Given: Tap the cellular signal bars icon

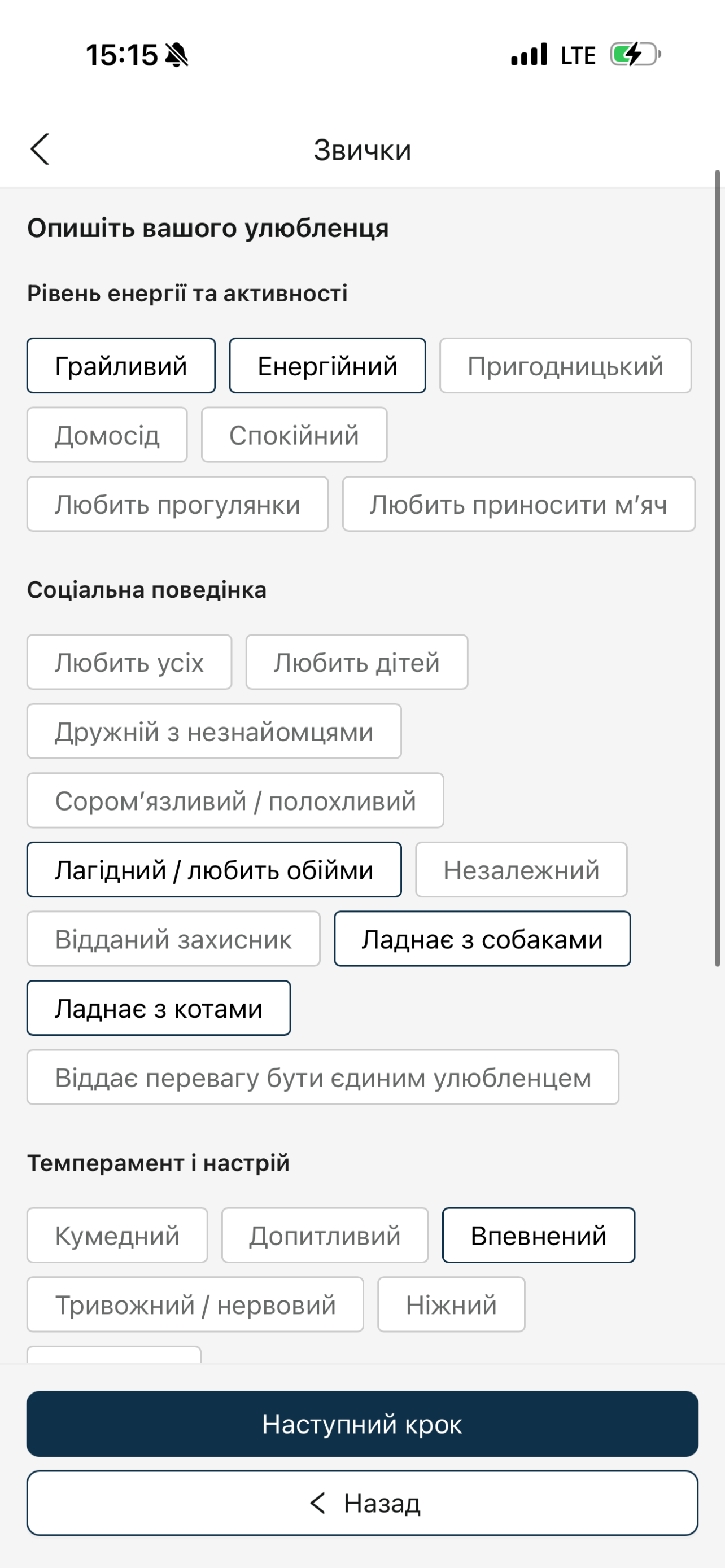Looking at the screenshot, I should (x=529, y=54).
